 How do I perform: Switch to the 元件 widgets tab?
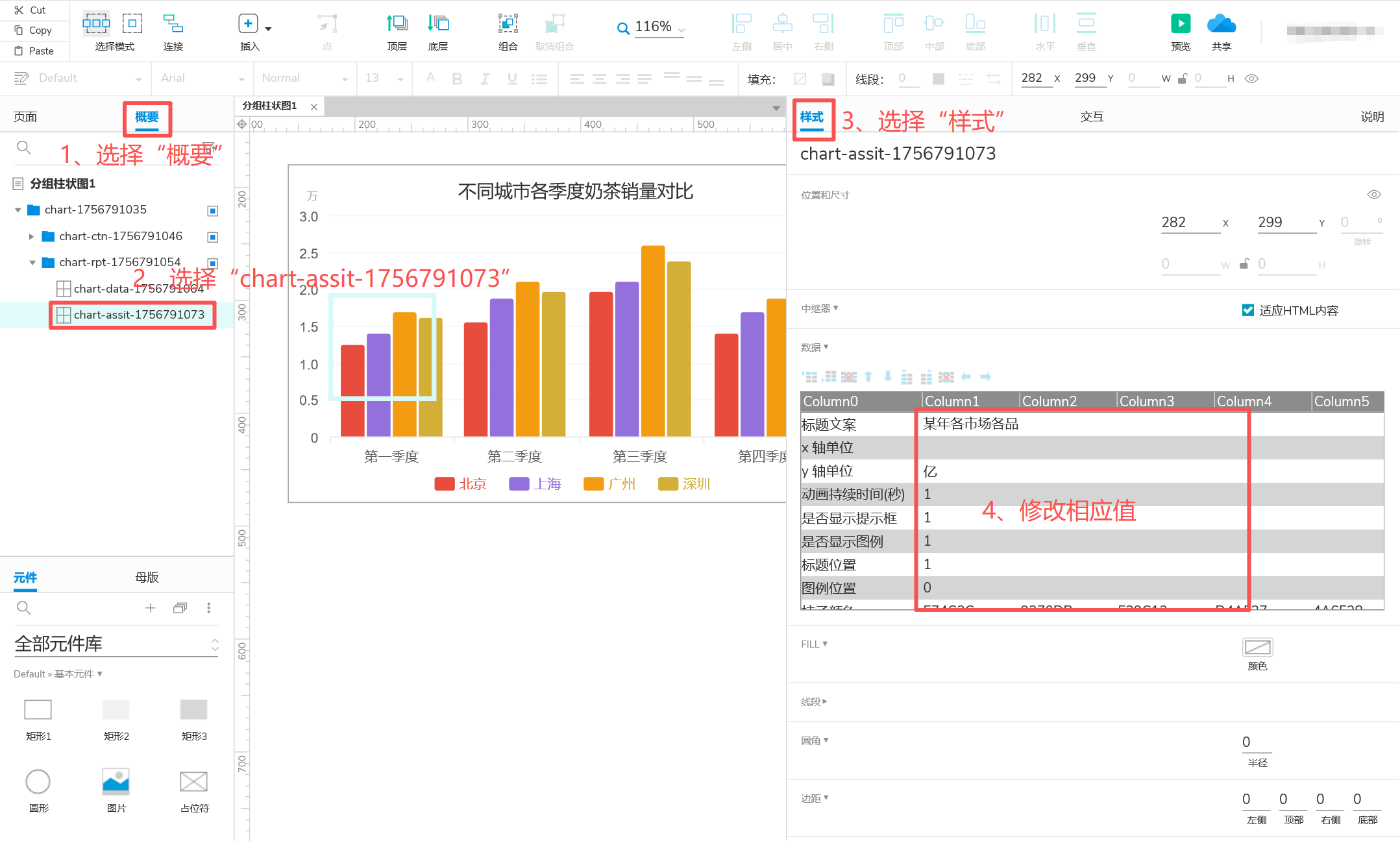click(25, 578)
